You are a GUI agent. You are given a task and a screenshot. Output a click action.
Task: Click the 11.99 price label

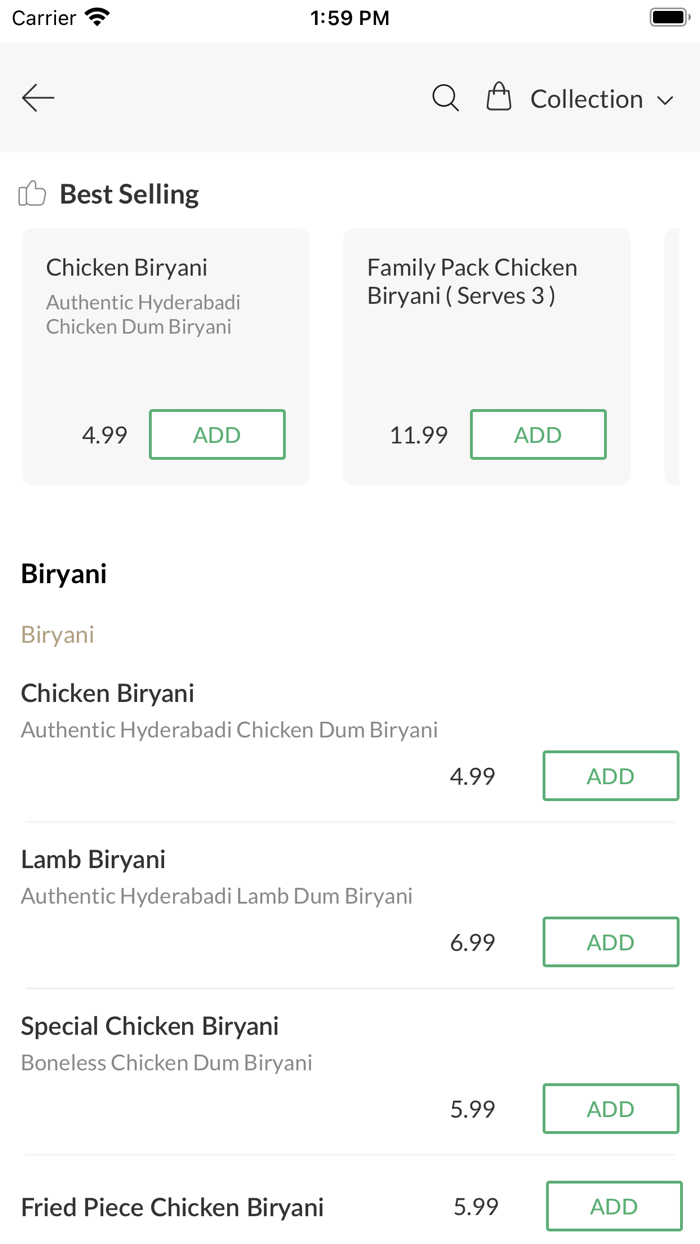coord(418,434)
